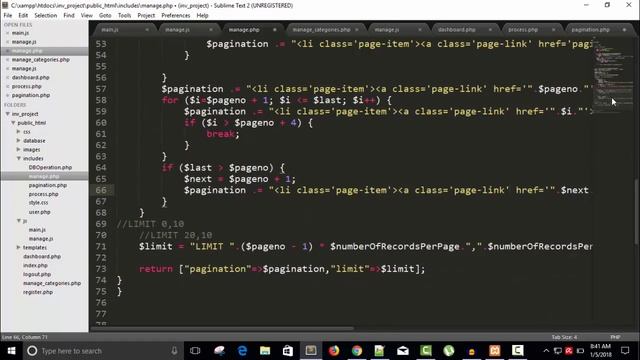Switch to the dashboard.php tab
This screenshot has height=360, width=640.
click(x=456, y=30)
